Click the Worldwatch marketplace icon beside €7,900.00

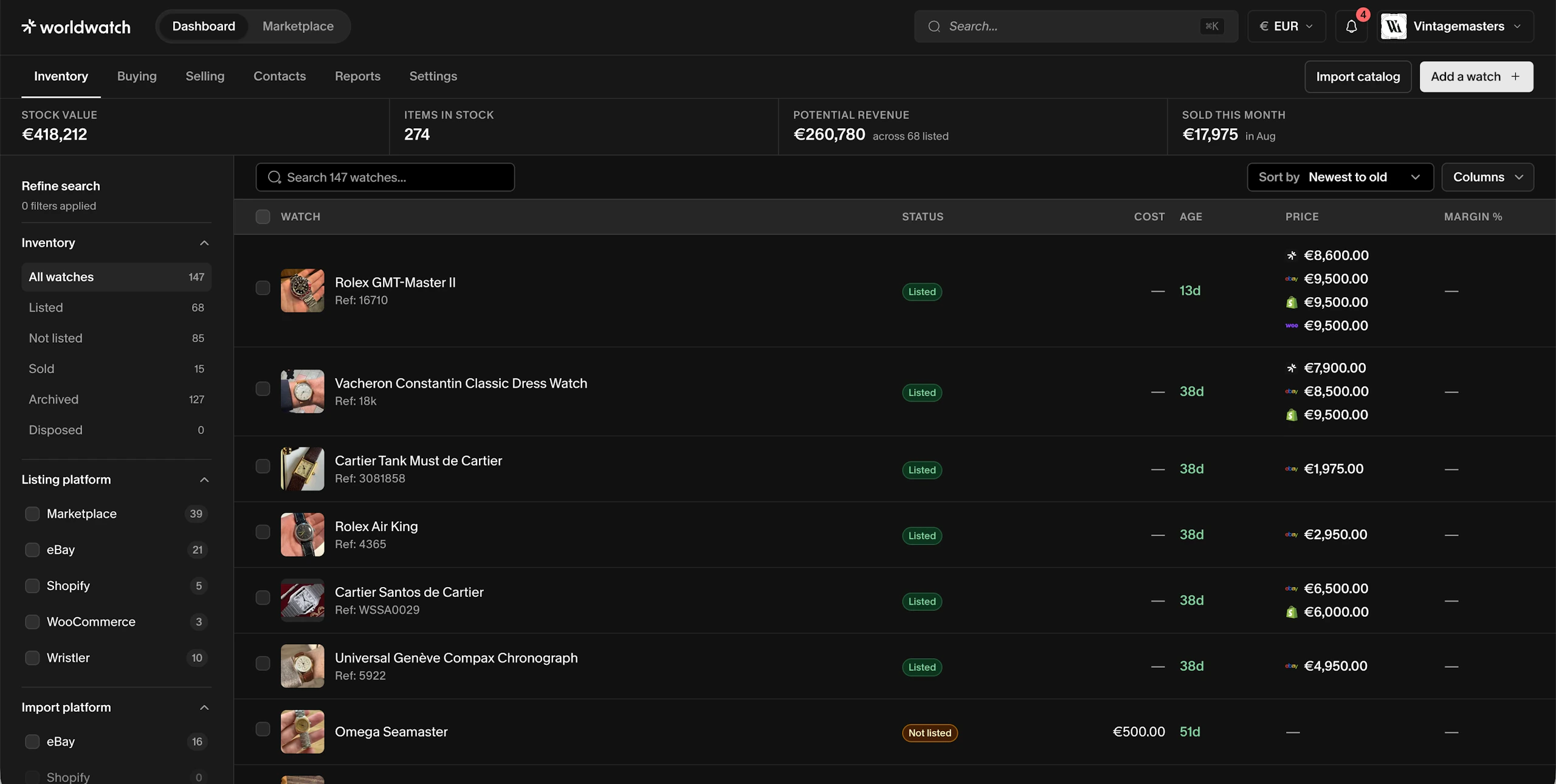(1292, 368)
